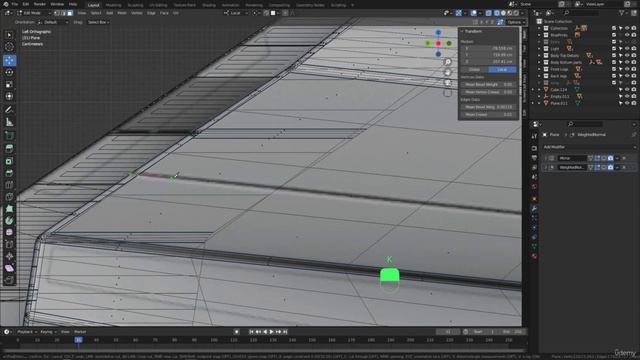Open Drag Select Box dropdown
Screen dimensions: 640x360
coord(98,22)
